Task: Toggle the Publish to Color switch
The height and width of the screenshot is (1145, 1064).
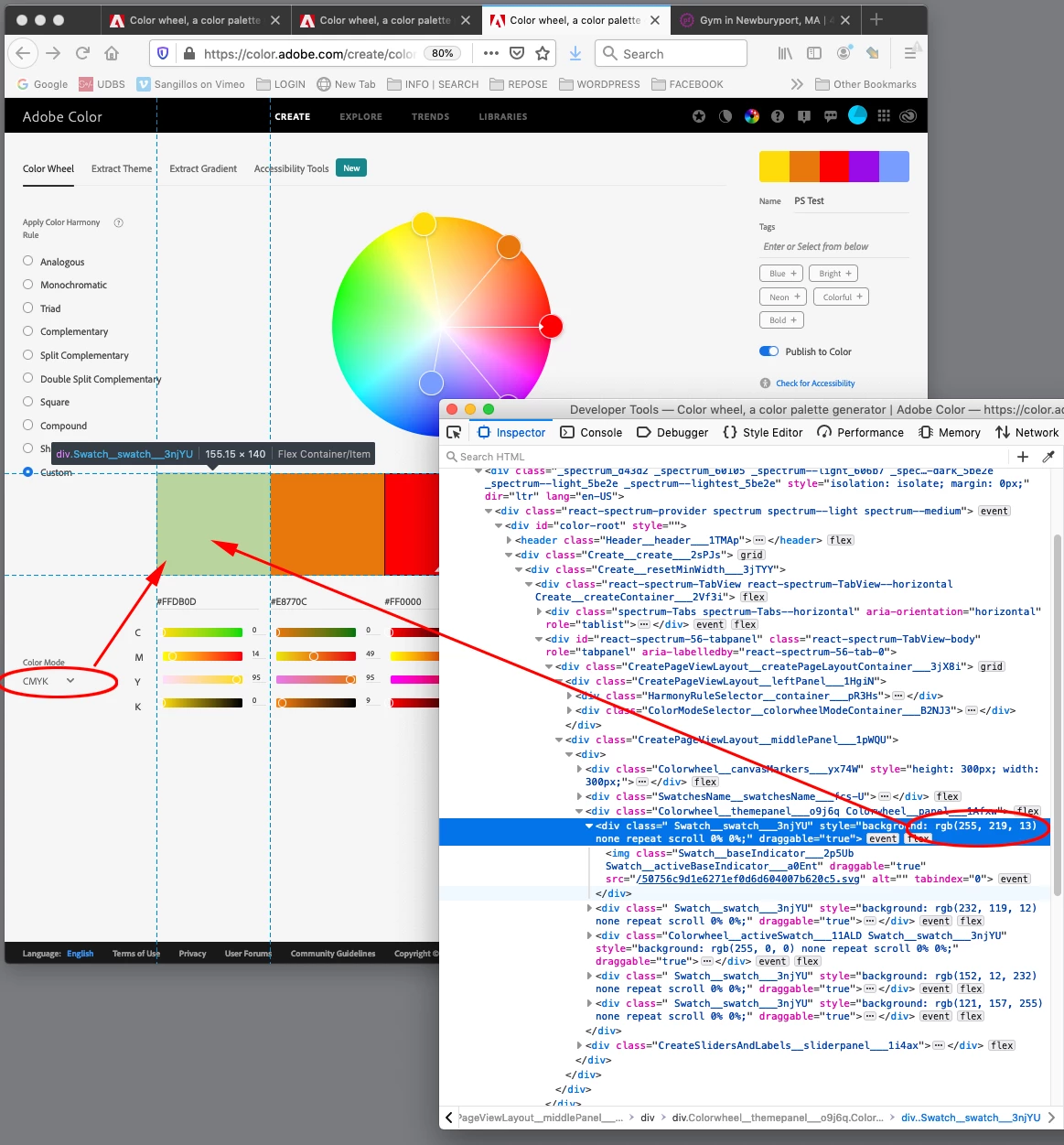Action: tap(768, 351)
